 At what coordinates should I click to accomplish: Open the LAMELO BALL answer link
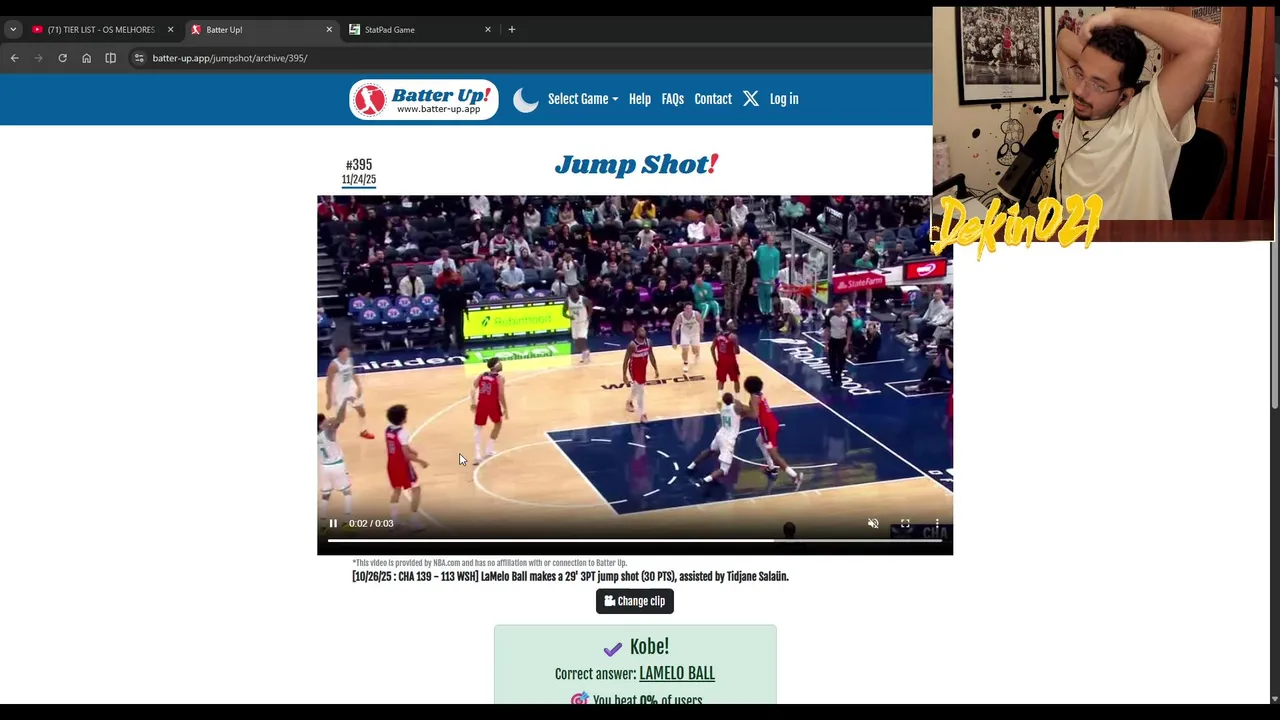(677, 674)
